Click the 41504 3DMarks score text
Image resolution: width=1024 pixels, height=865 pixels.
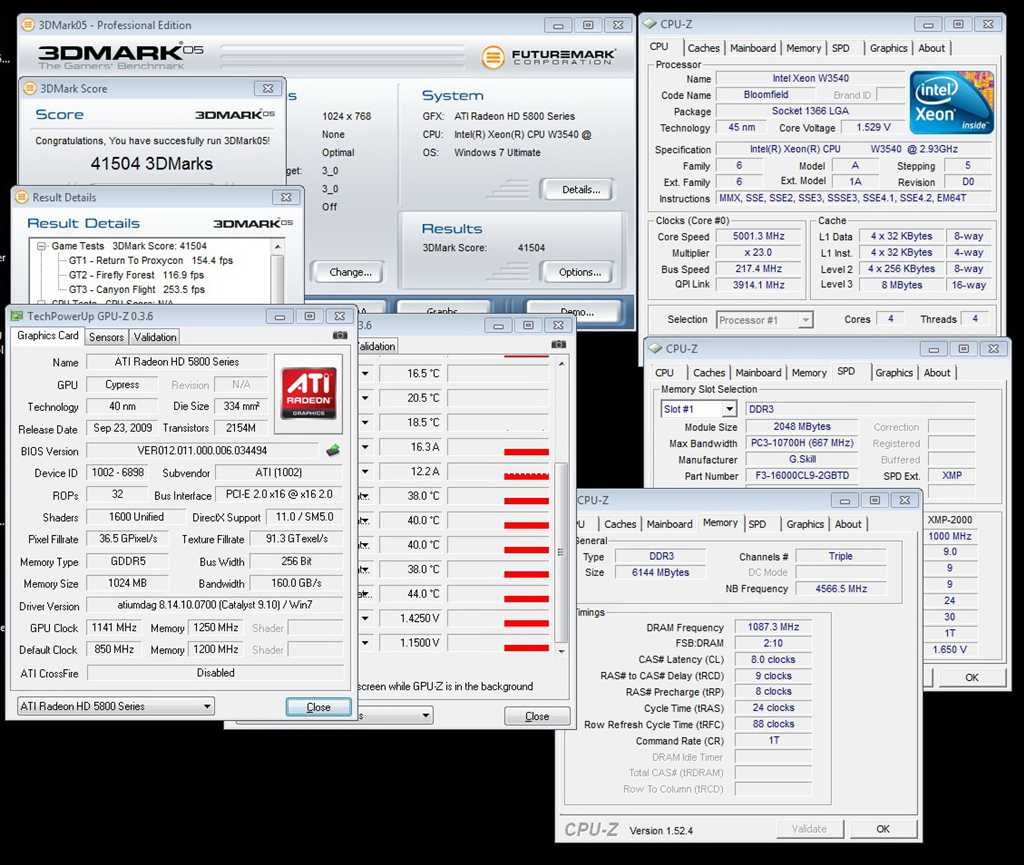(152, 163)
